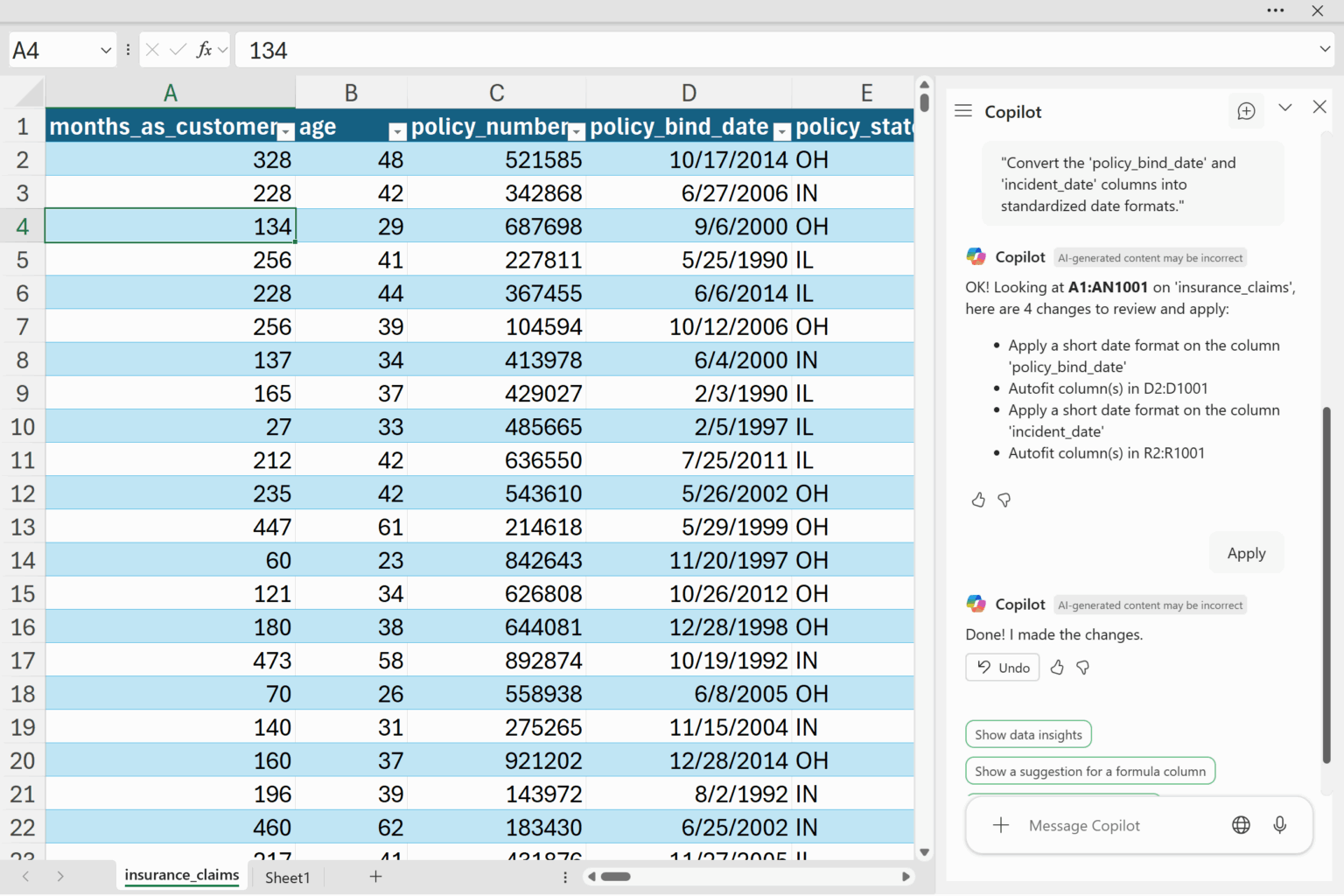Switch to the Sheet1 tab
Screen dimensions: 1344x896
click(287, 878)
